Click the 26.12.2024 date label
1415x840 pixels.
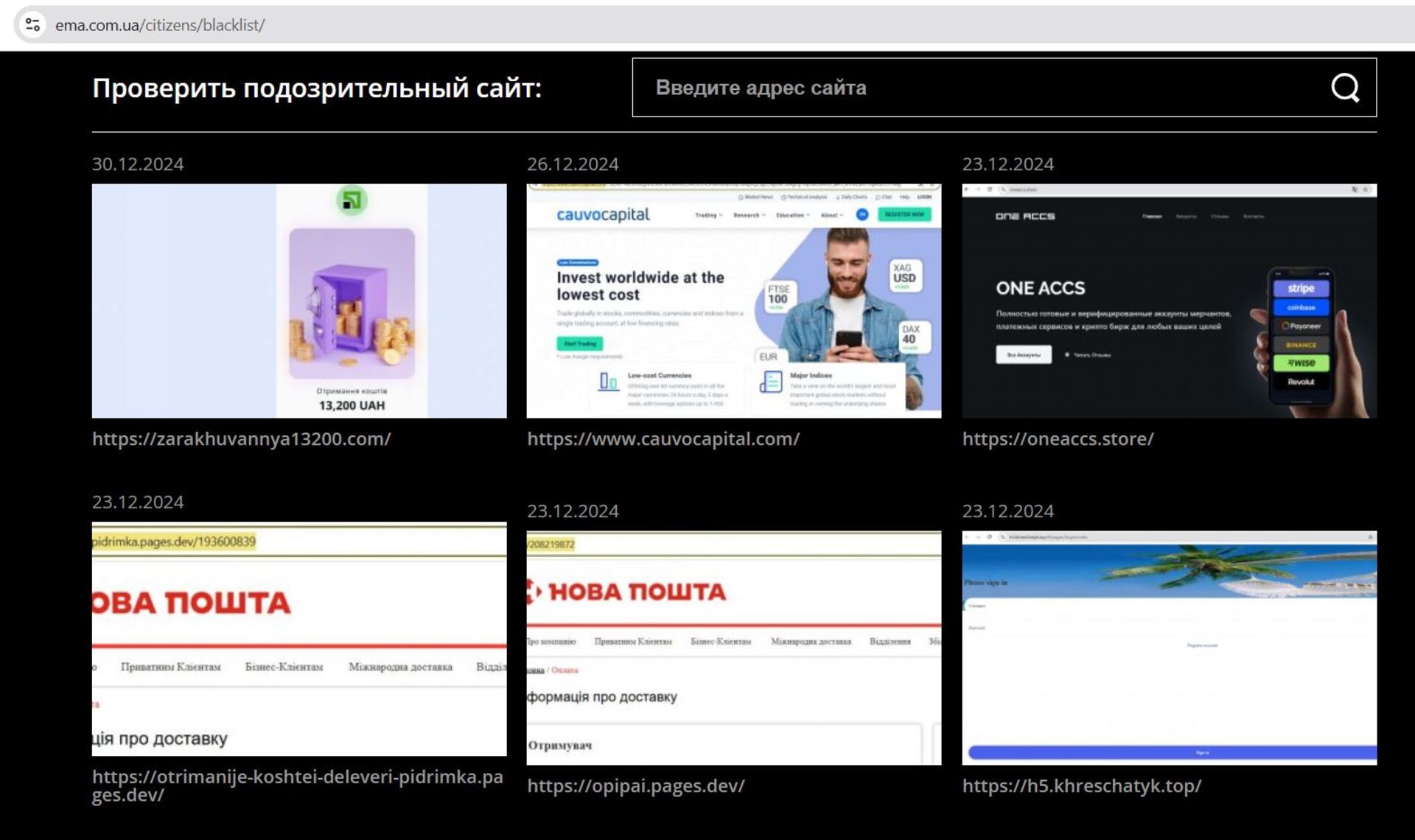(573, 164)
